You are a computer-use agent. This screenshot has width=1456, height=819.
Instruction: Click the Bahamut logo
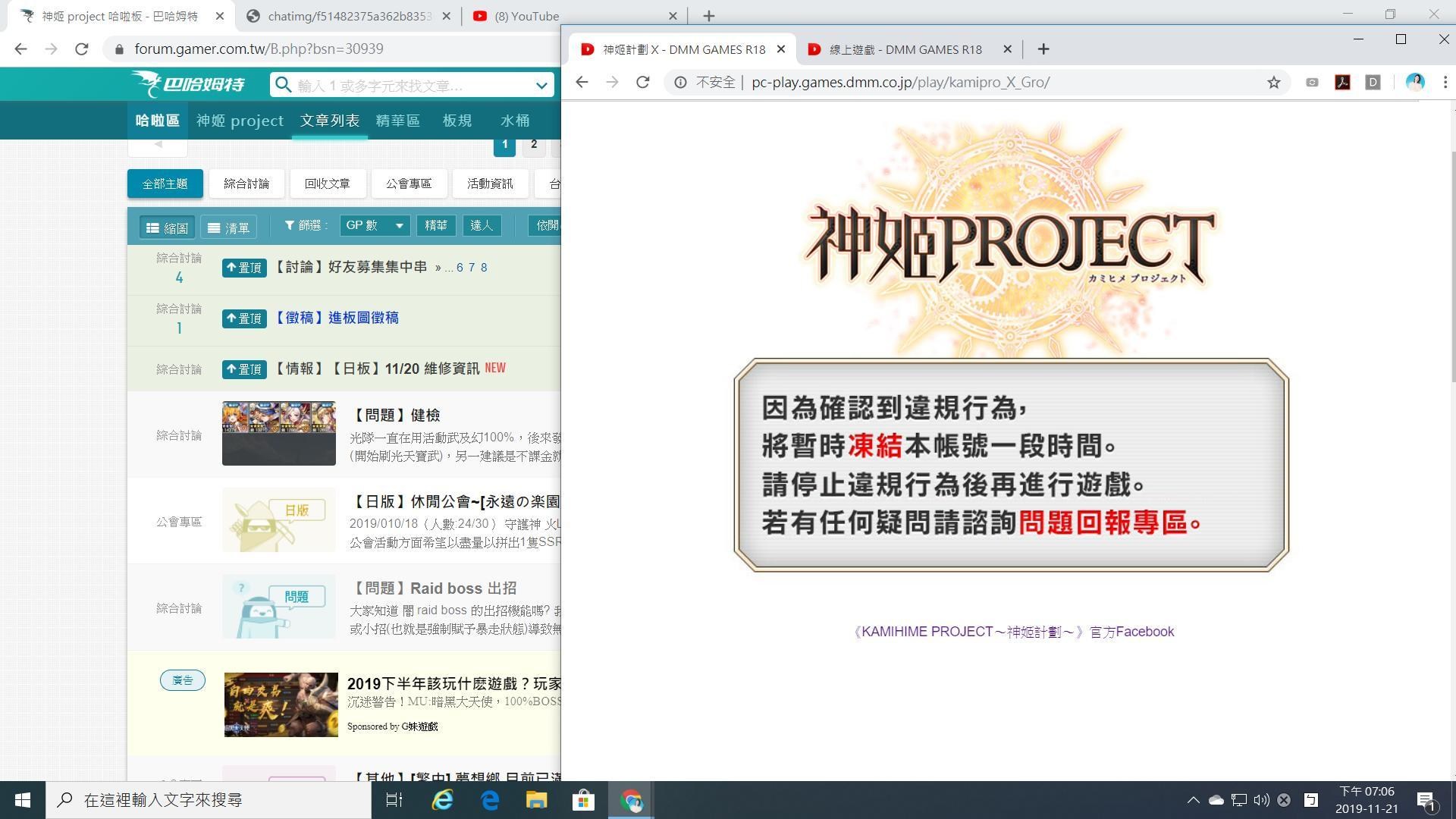click(x=187, y=84)
